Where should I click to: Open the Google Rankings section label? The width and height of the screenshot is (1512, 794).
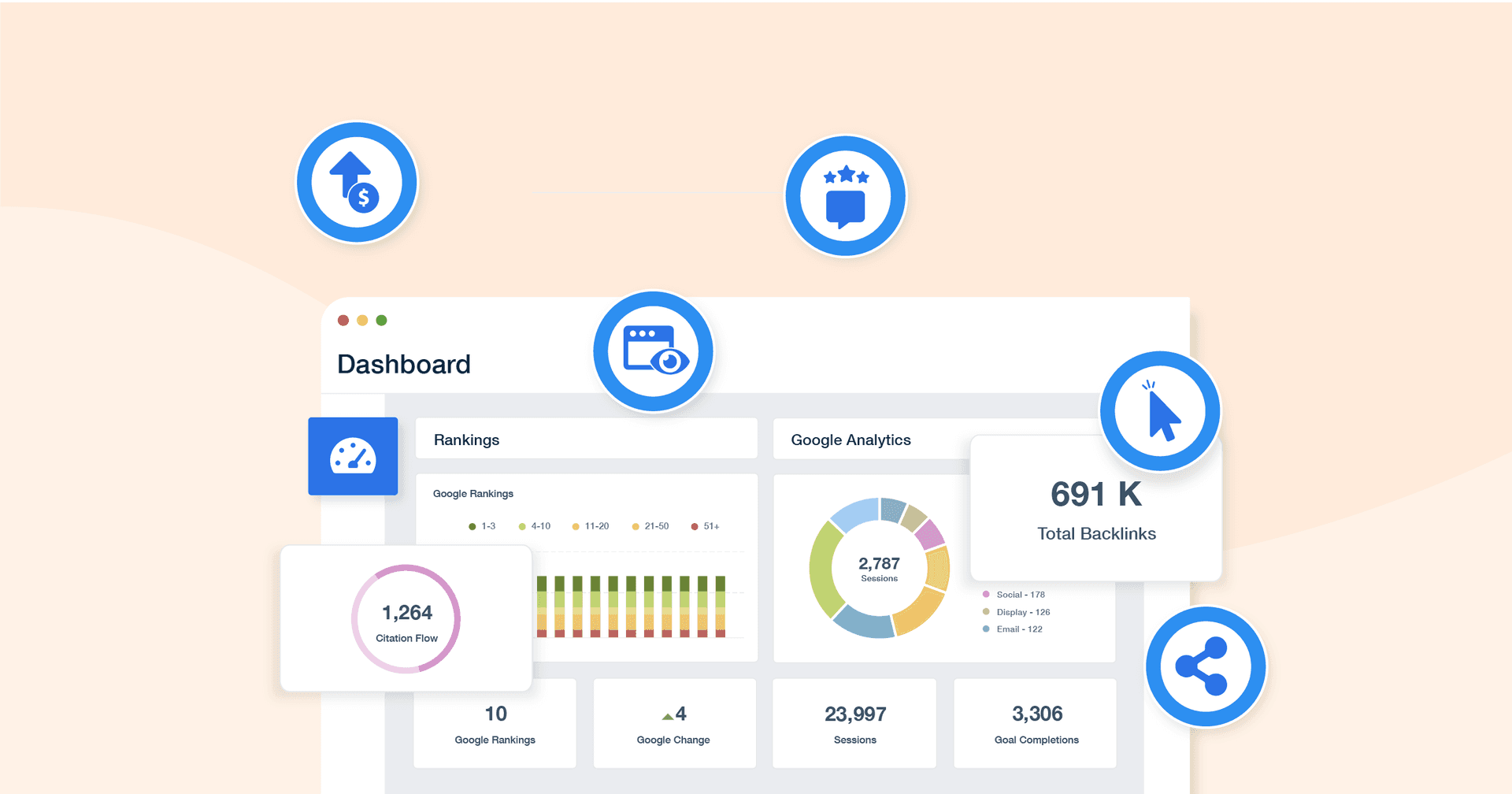[473, 493]
